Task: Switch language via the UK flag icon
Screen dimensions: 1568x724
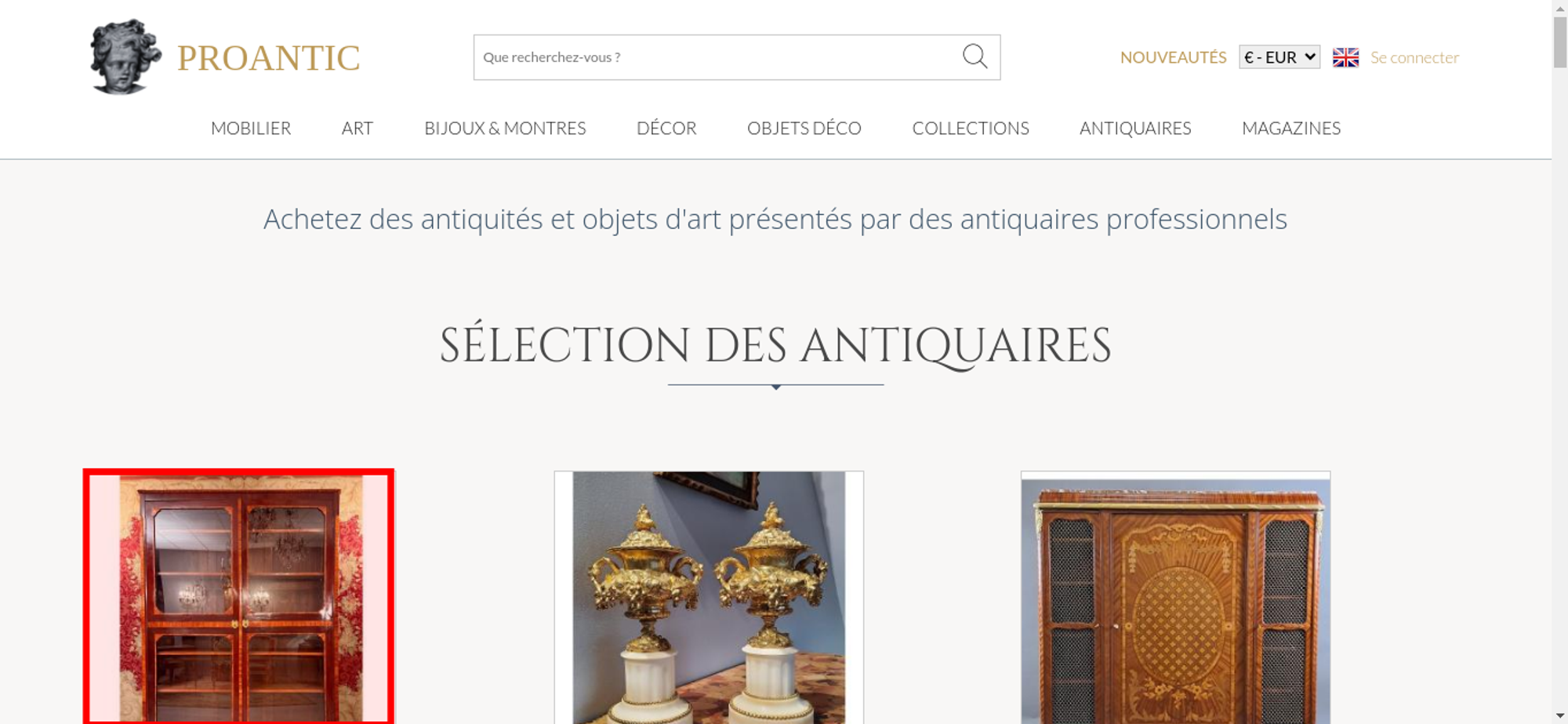Action: [x=1345, y=57]
